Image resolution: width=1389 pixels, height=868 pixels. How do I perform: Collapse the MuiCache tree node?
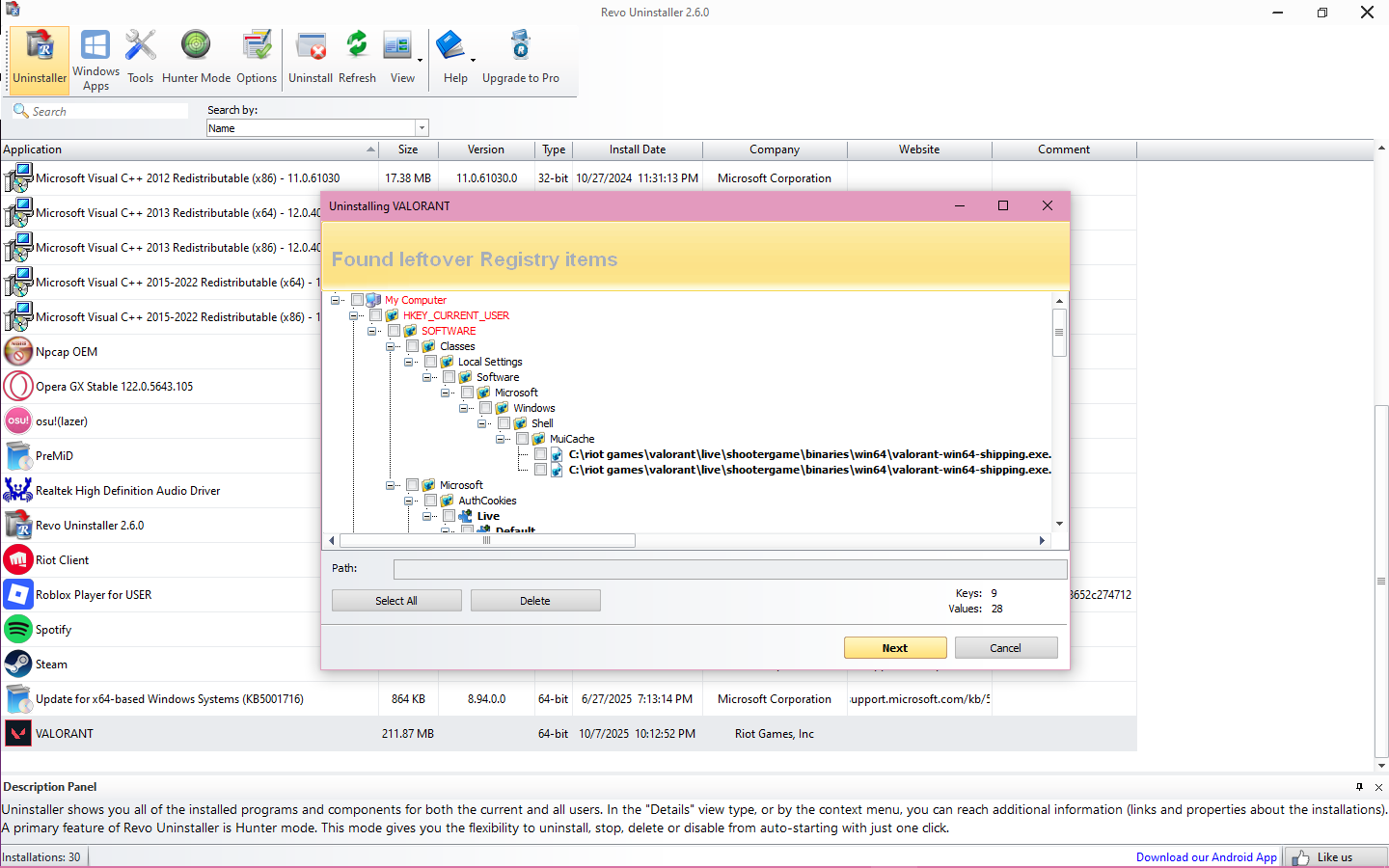pyautogui.click(x=500, y=439)
